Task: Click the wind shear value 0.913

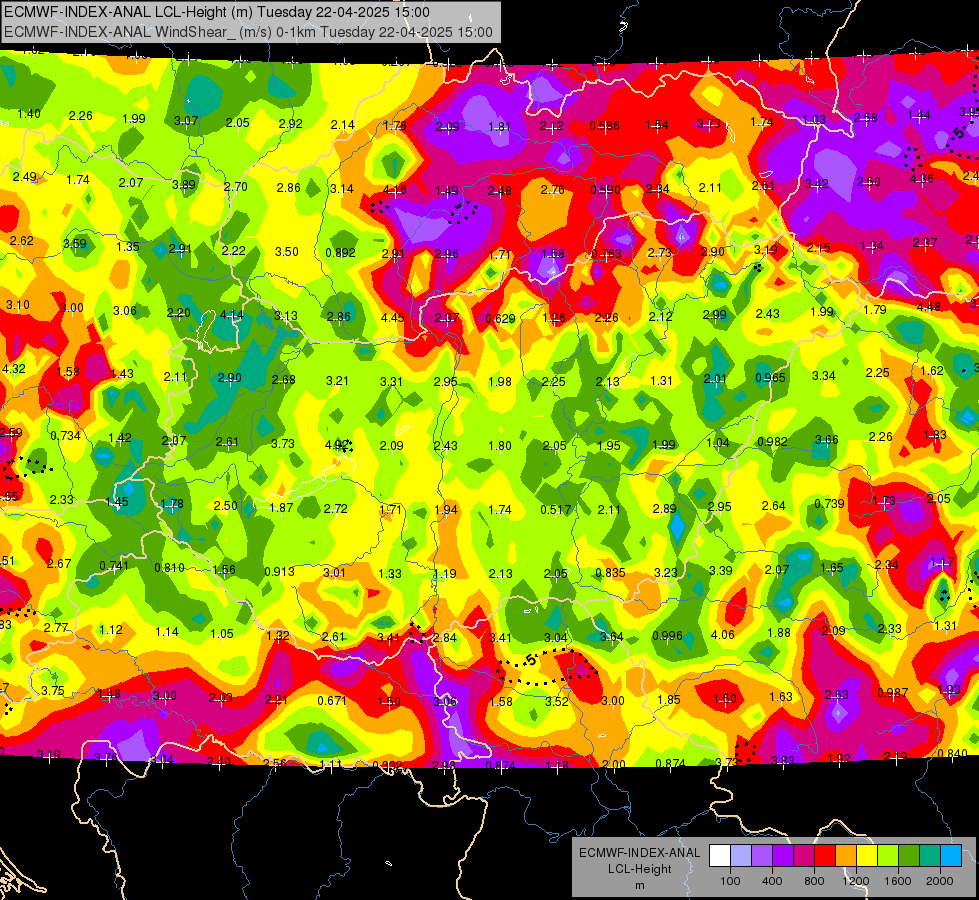Action: click(280, 571)
